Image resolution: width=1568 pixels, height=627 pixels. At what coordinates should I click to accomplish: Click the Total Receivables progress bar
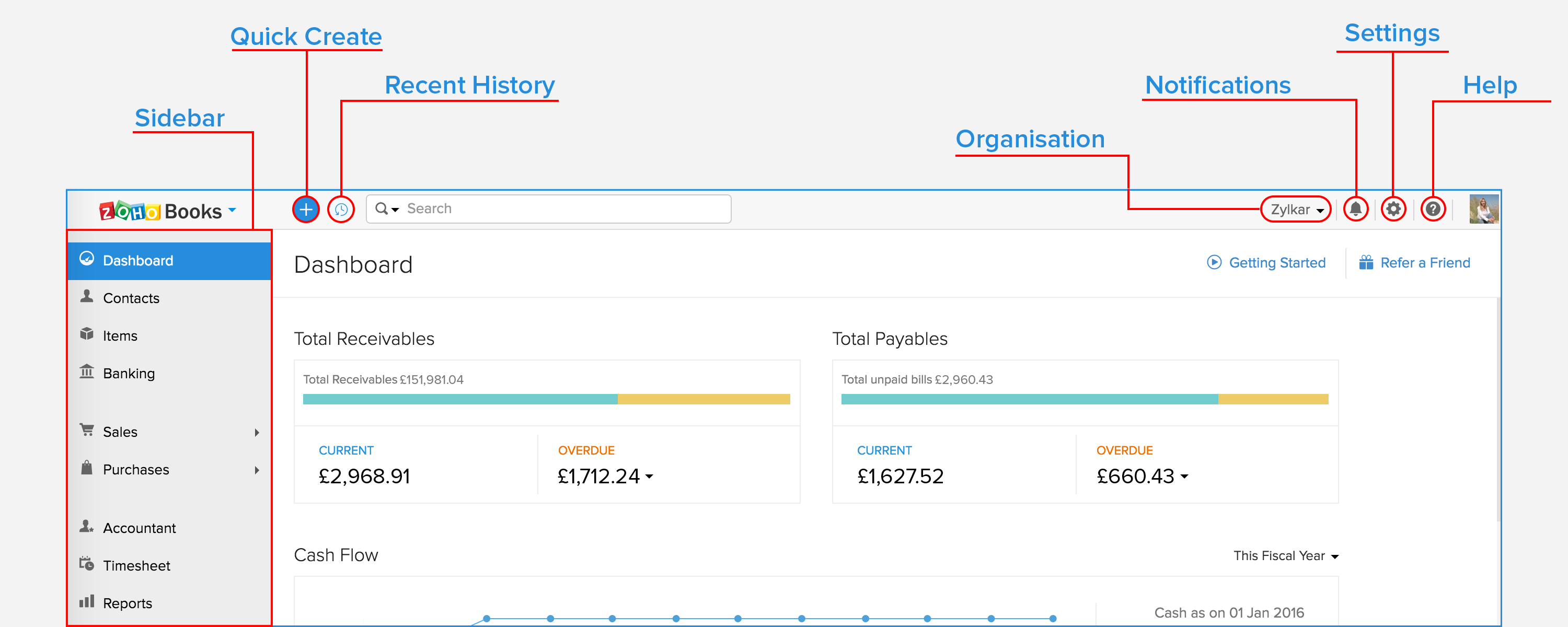point(546,399)
